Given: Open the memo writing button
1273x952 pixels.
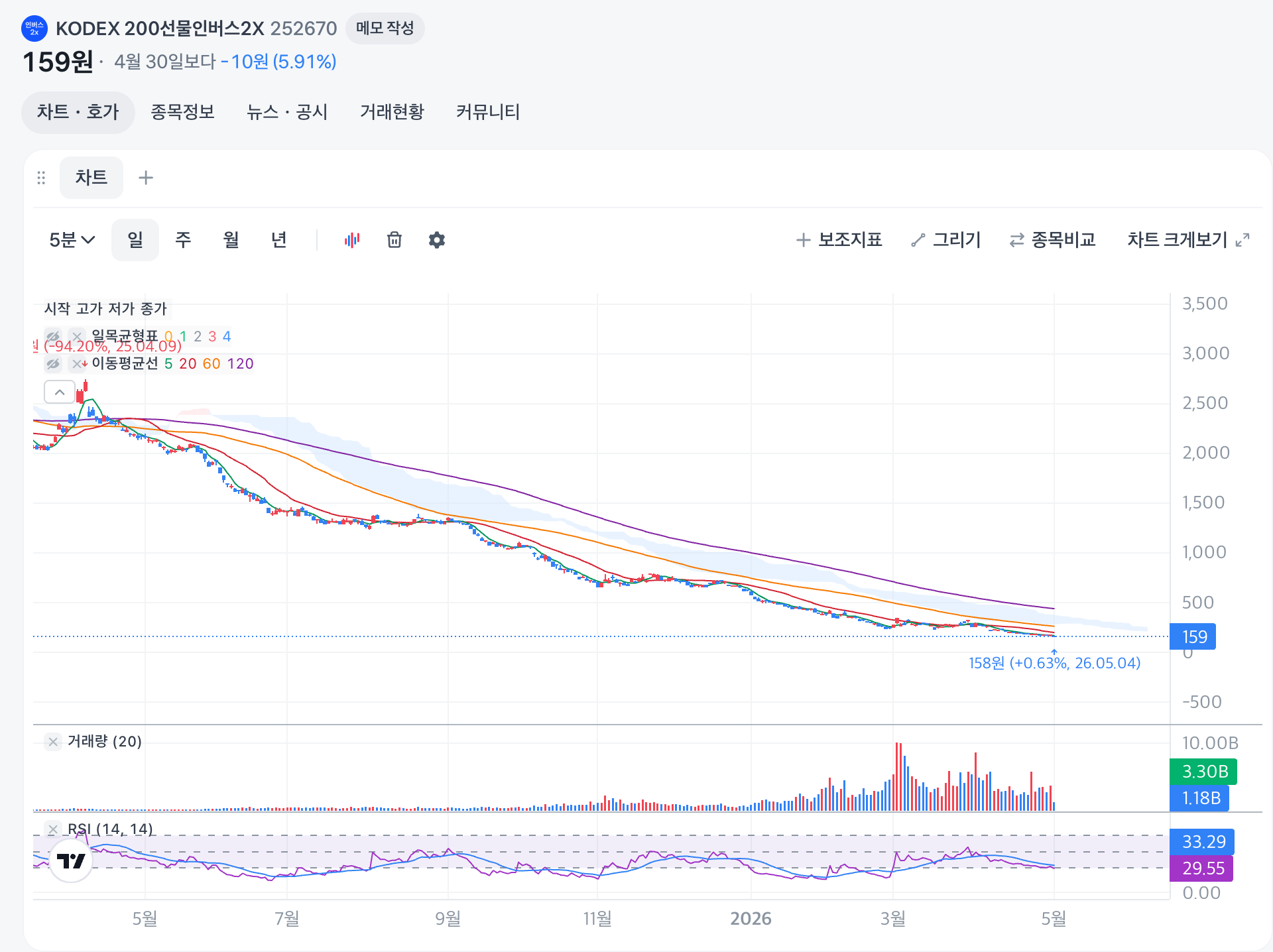Looking at the screenshot, I should pyautogui.click(x=385, y=29).
